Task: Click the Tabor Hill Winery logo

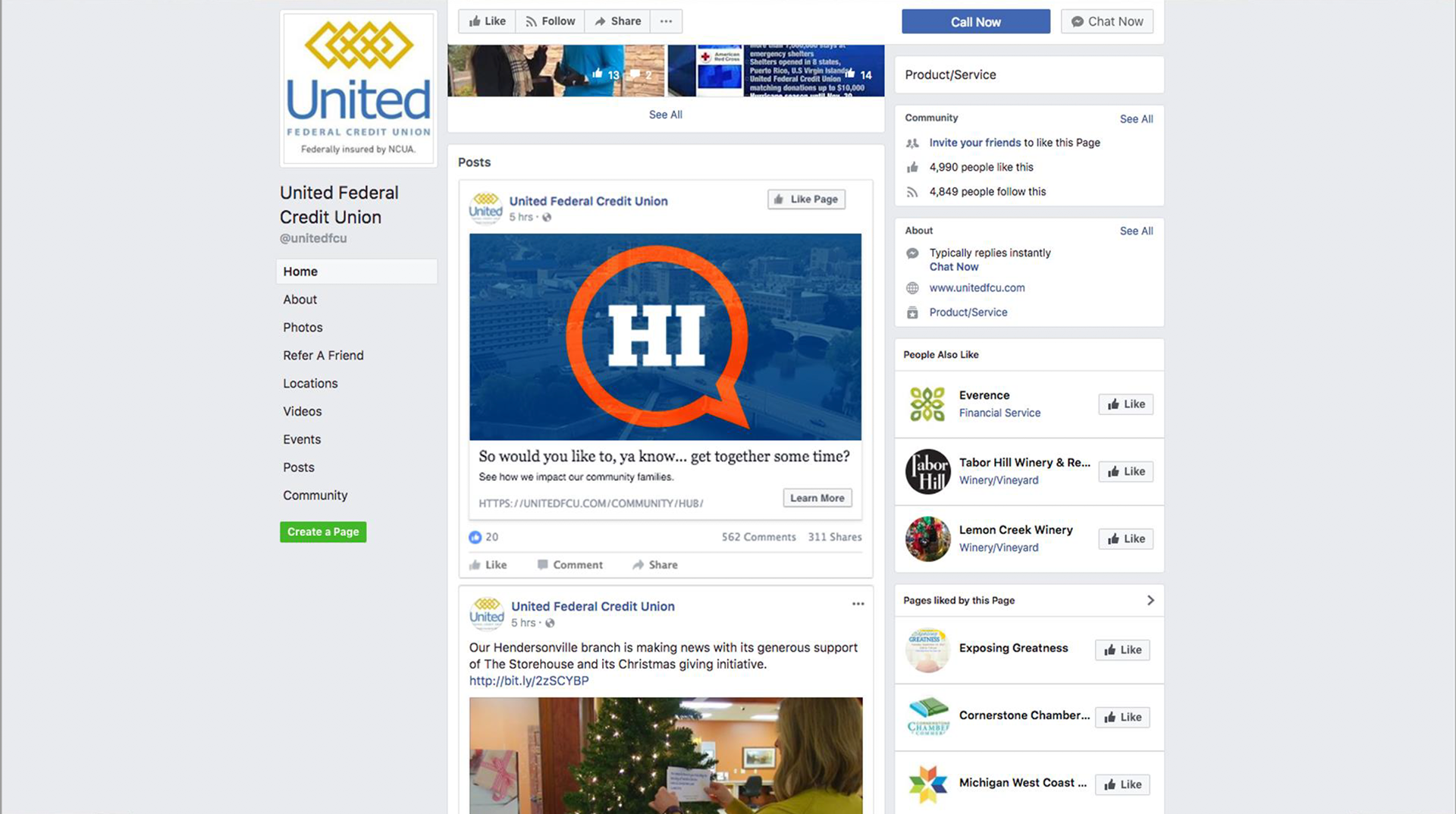Action: [x=927, y=471]
